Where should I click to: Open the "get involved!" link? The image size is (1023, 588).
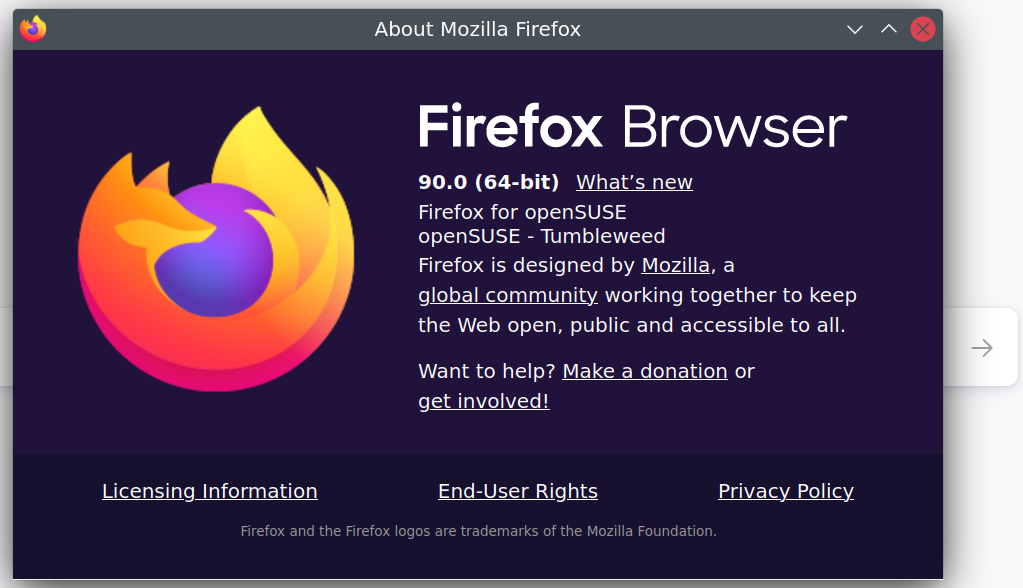[x=484, y=401]
